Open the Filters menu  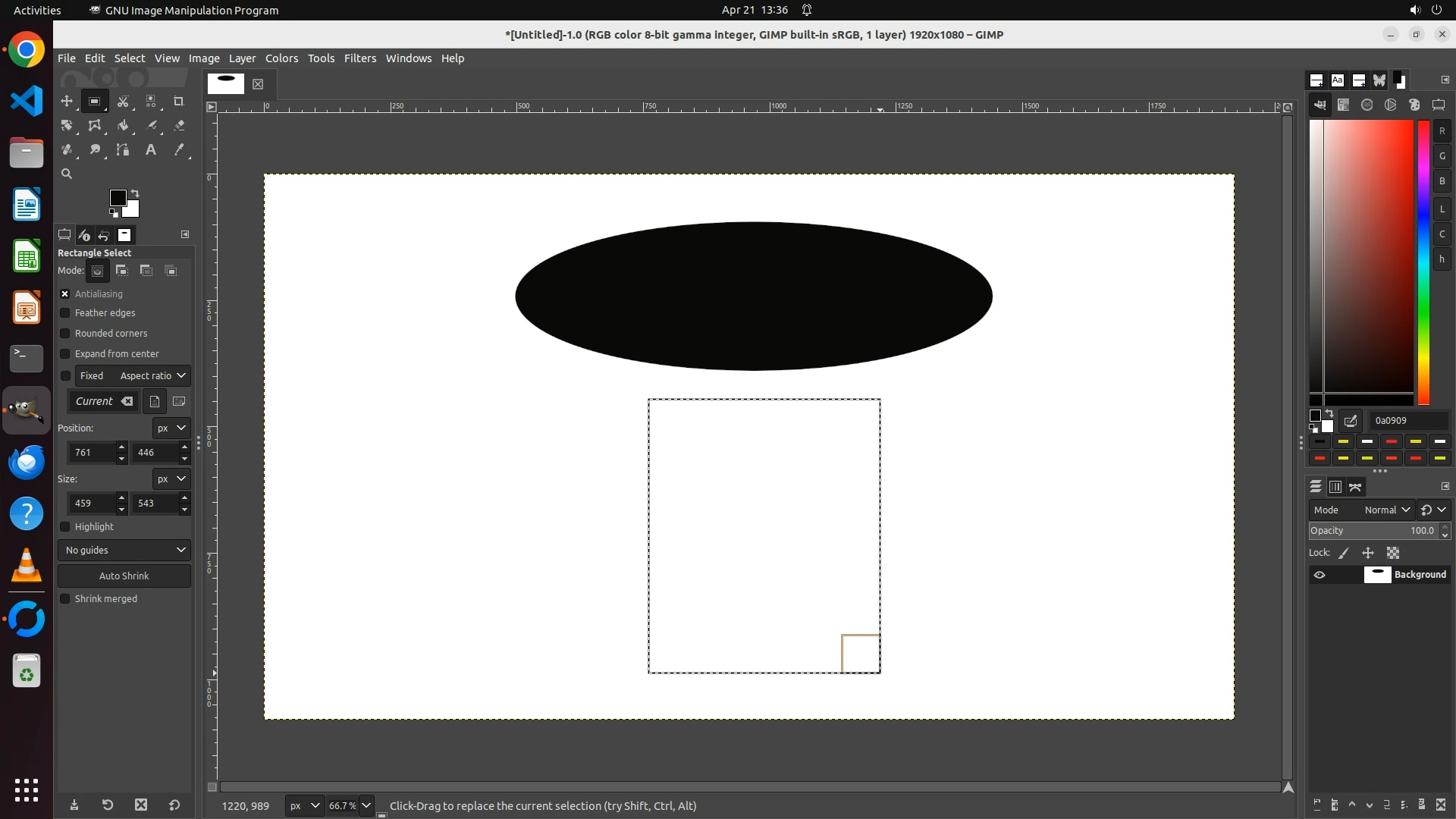click(x=359, y=58)
